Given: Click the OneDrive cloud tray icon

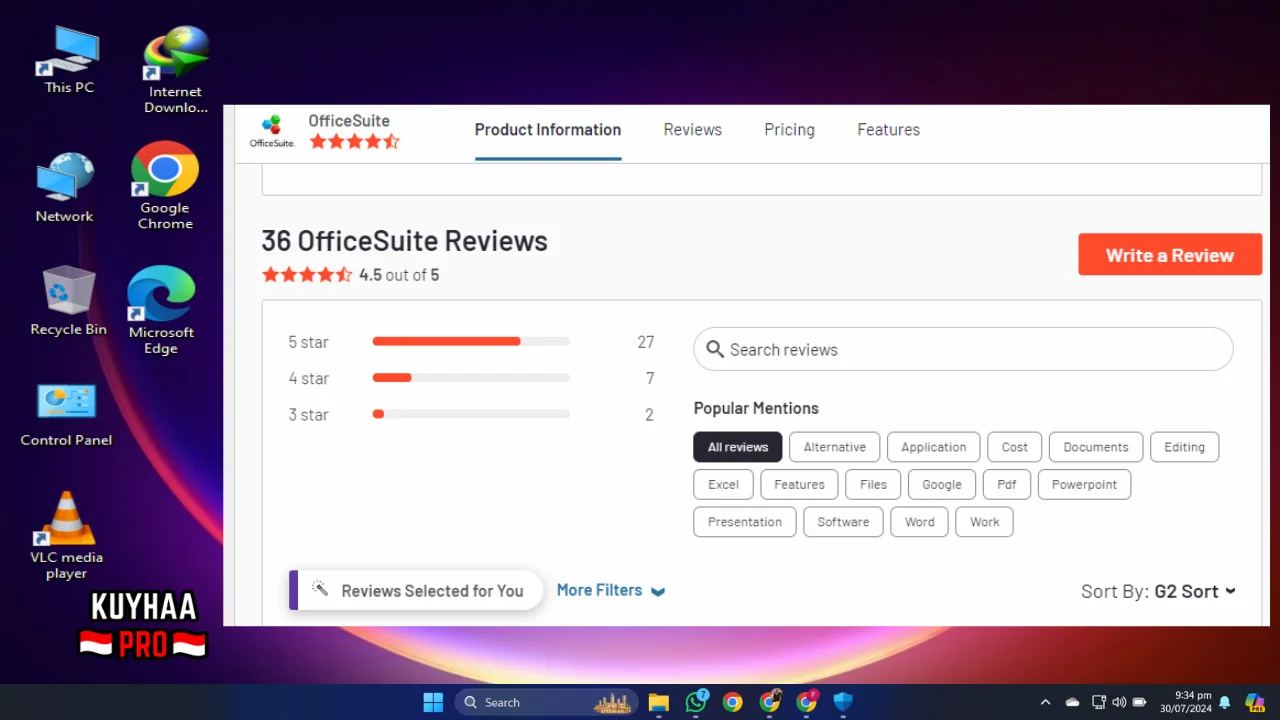Looking at the screenshot, I should click(1072, 702).
